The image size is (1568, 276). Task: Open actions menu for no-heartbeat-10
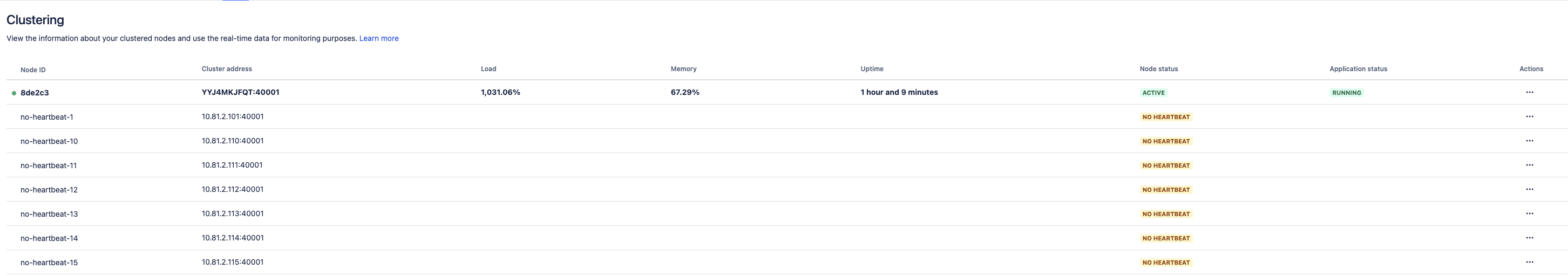coord(1529,141)
